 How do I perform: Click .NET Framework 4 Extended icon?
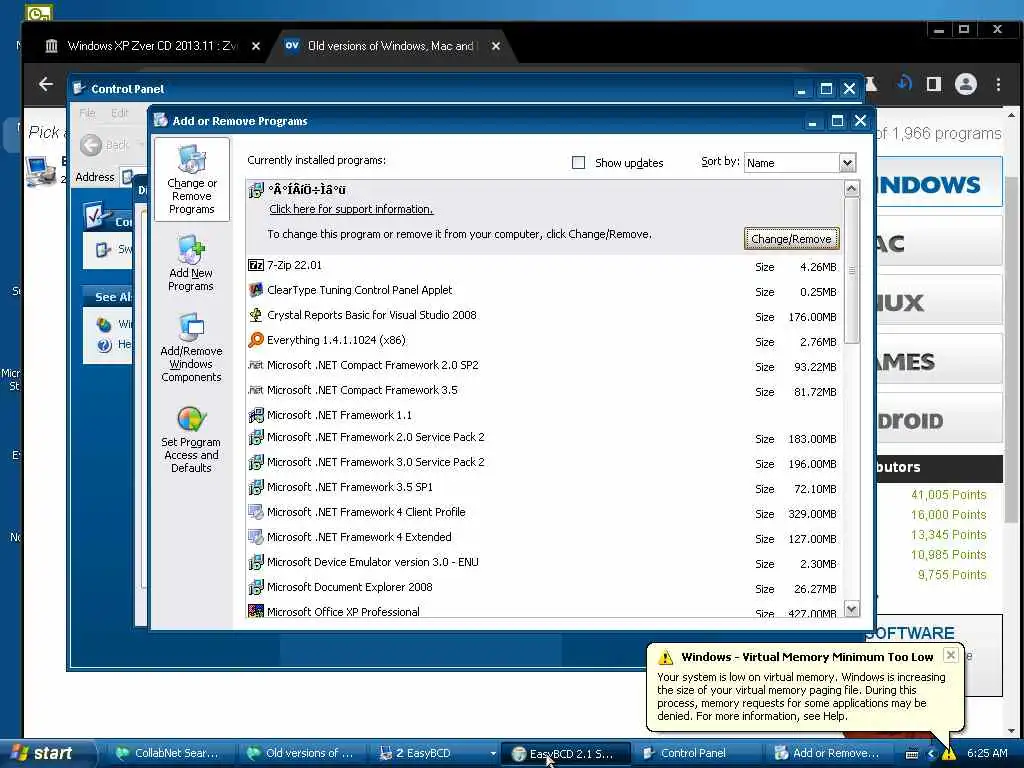256,537
